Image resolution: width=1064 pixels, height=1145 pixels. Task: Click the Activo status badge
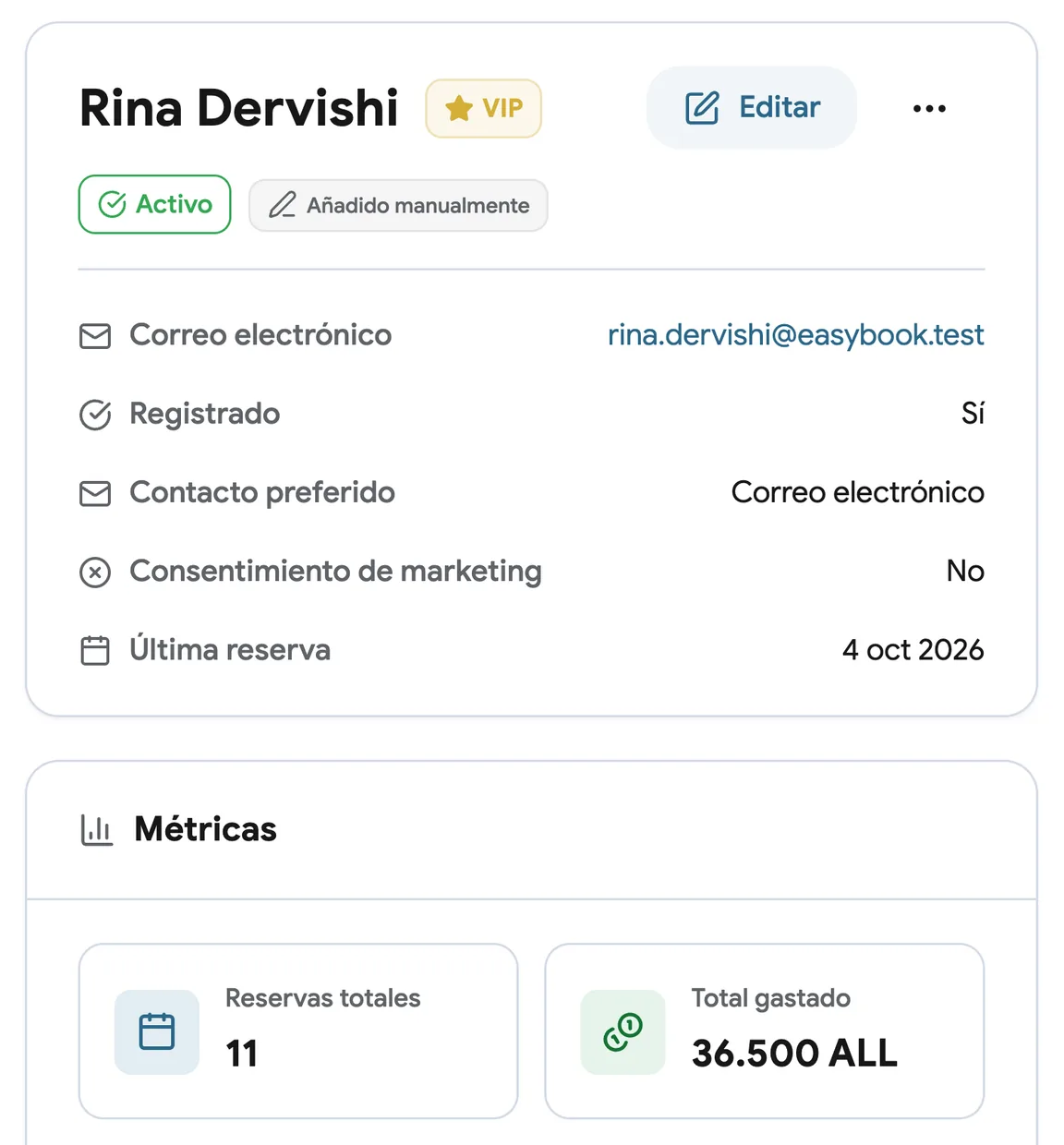point(154,204)
